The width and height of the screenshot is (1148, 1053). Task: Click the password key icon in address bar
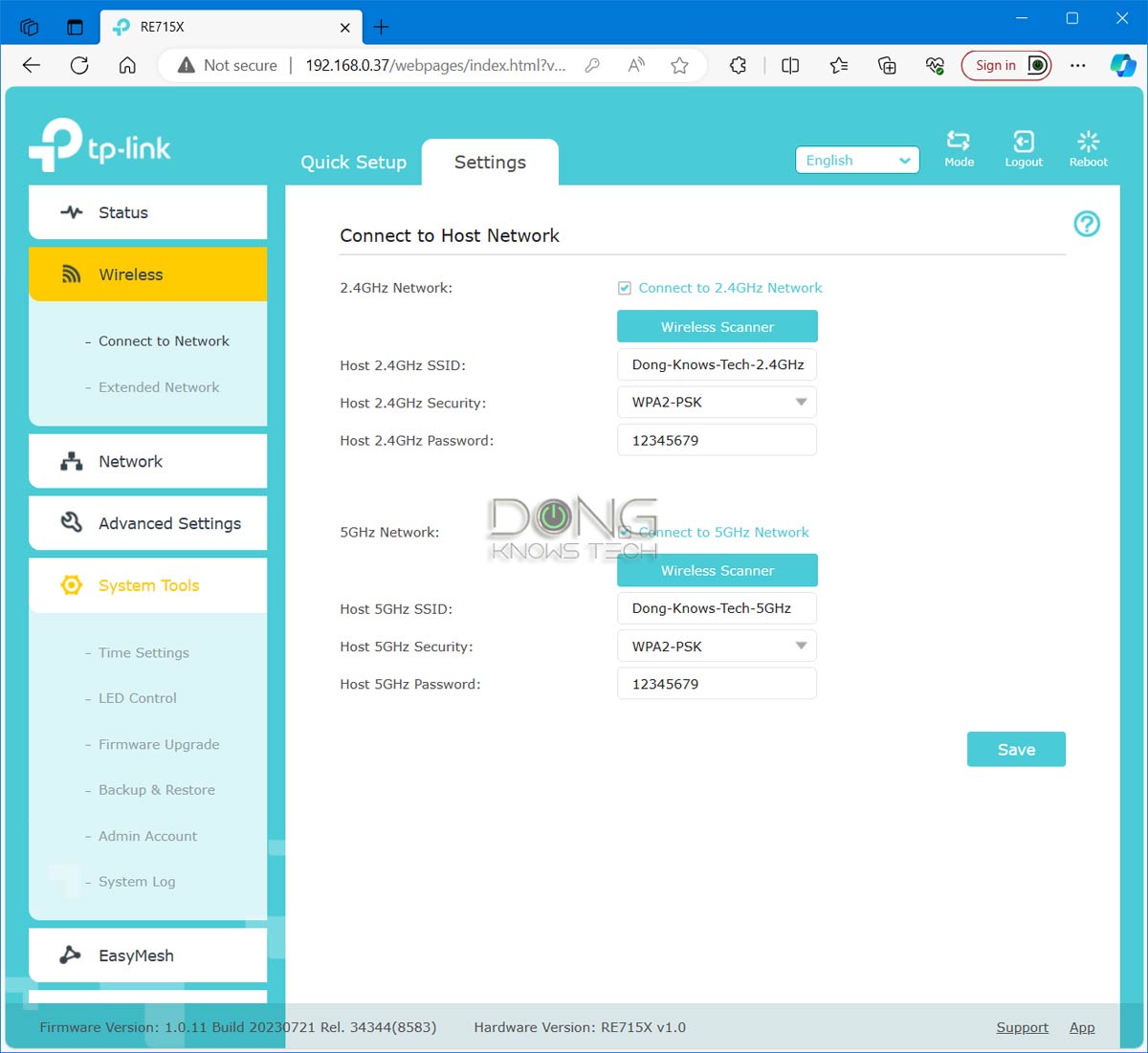(593, 65)
